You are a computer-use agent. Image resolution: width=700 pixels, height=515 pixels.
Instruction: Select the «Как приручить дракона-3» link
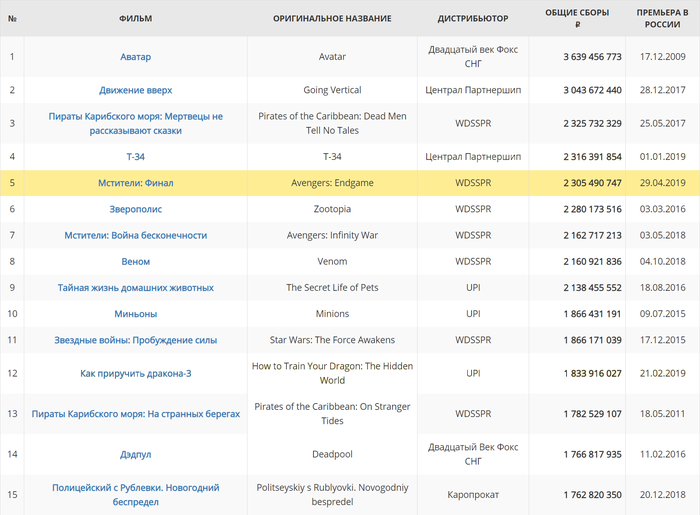pyautogui.click(x=135, y=373)
